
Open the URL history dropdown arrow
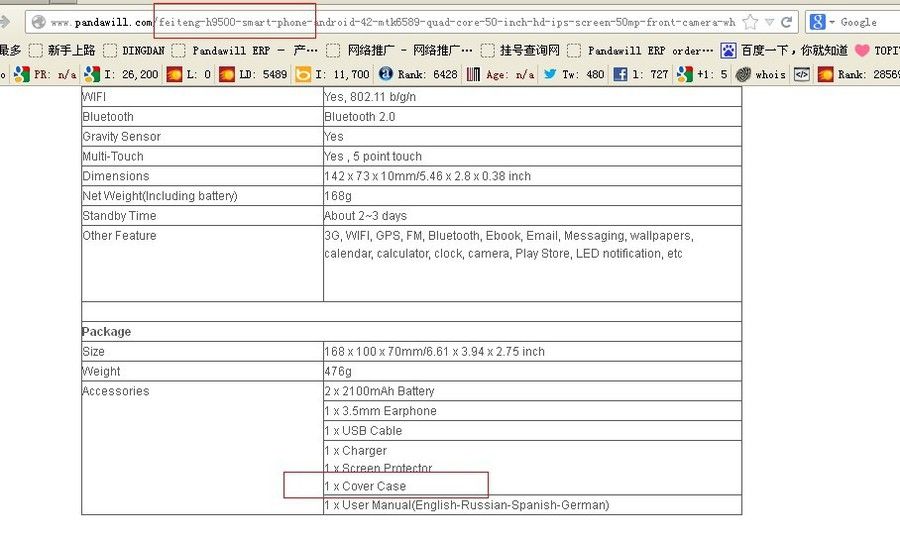(x=770, y=22)
